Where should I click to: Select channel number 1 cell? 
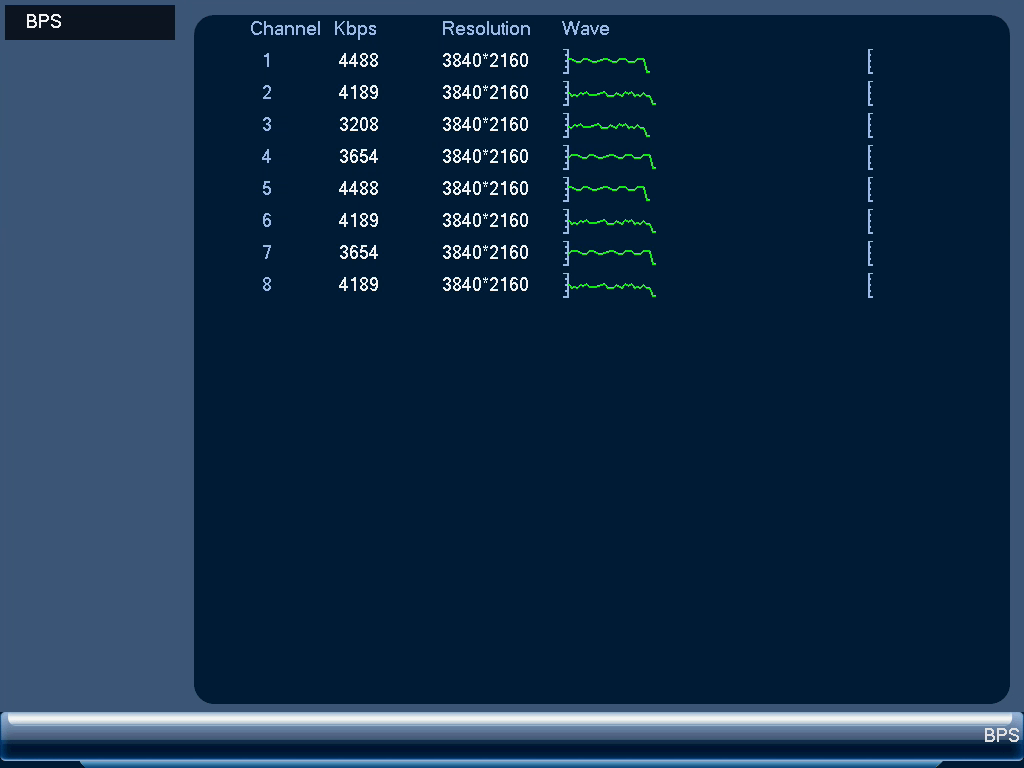coord(266,61)
